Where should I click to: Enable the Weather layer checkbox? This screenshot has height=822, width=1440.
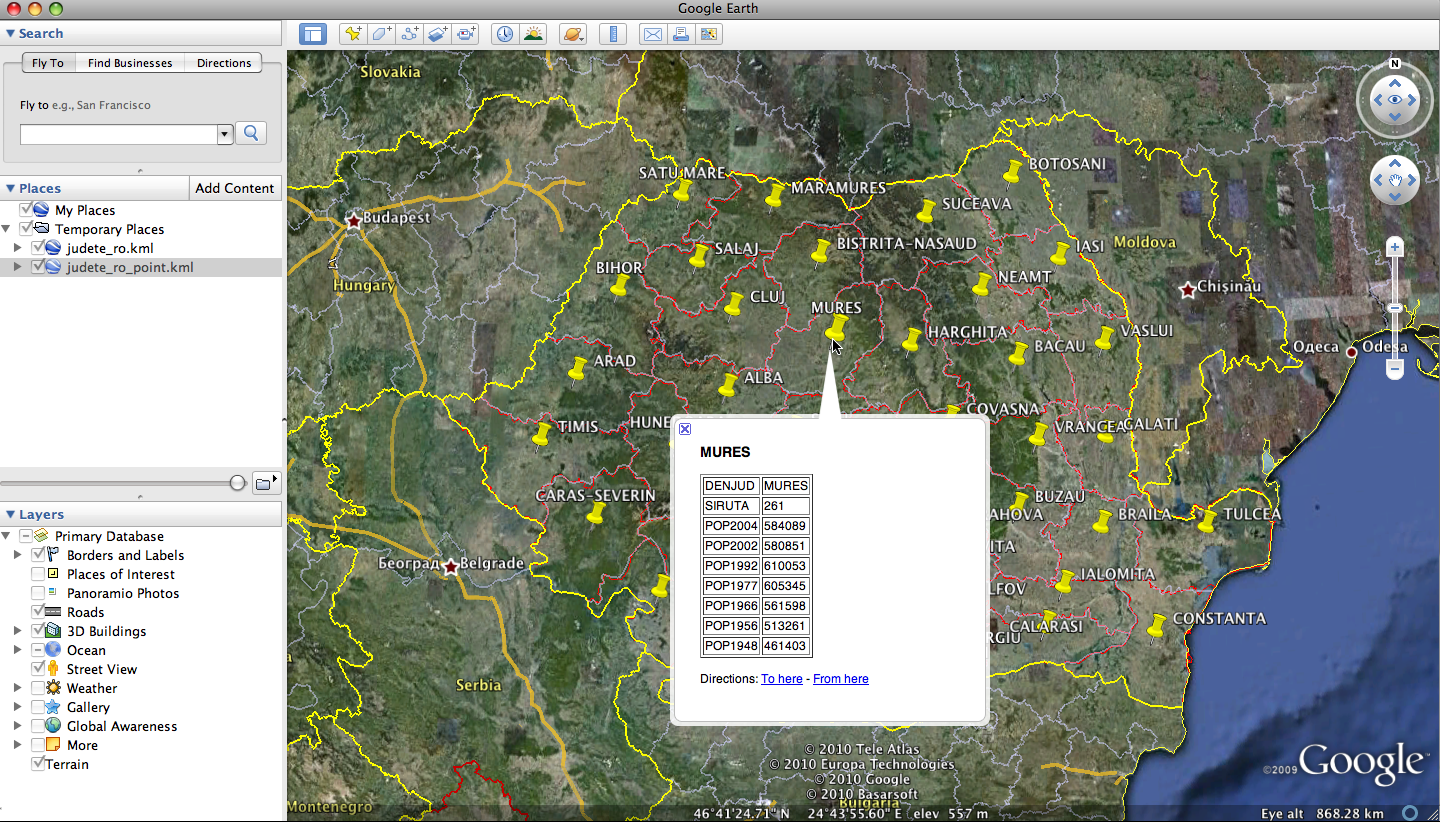(x=38, y=688)
